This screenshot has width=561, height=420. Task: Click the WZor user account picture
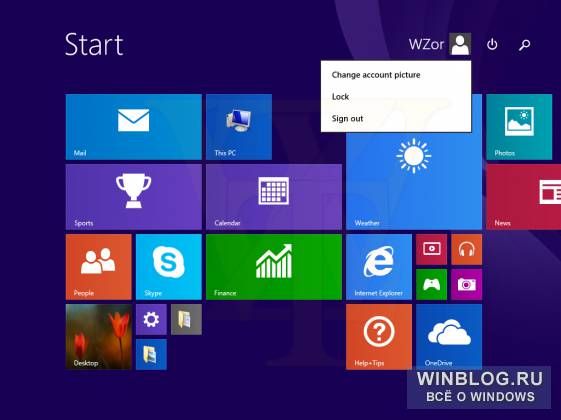point(460,44)
